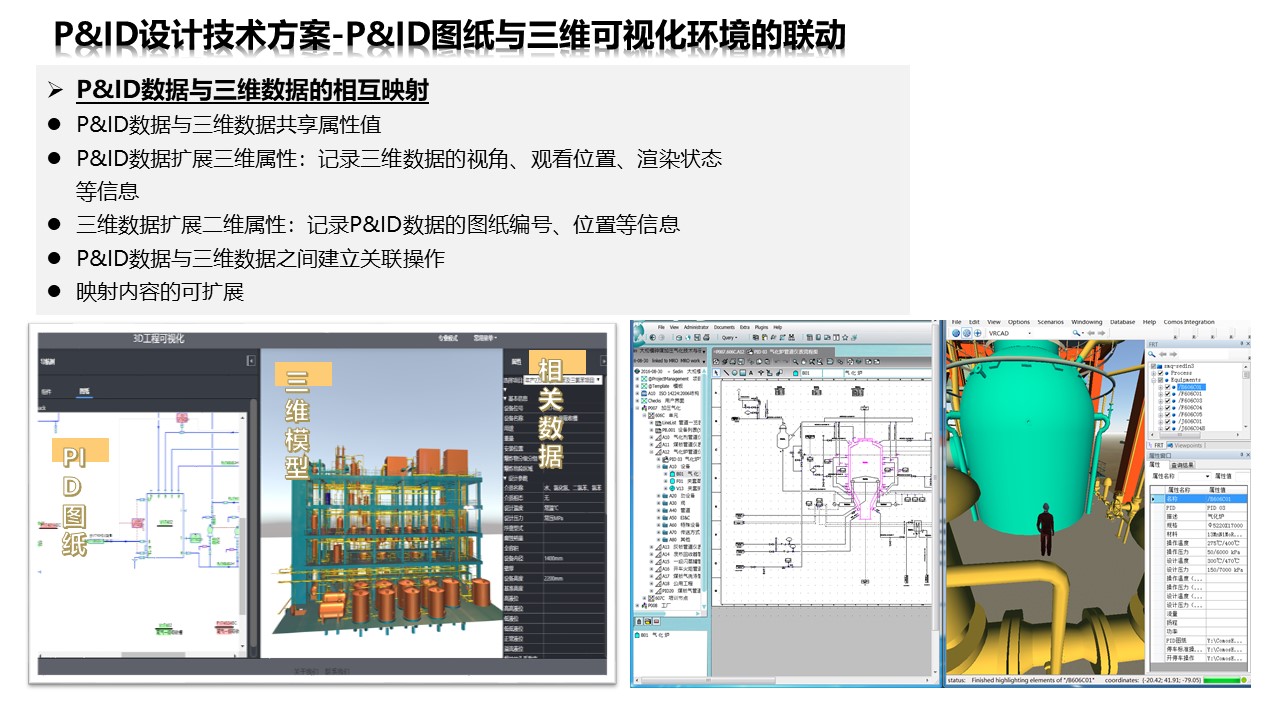Screen dimensions: 1280x720
Task: Open the VRCAD mode dropdown in the 3D viewer
Action: [x=1030, y=333]
